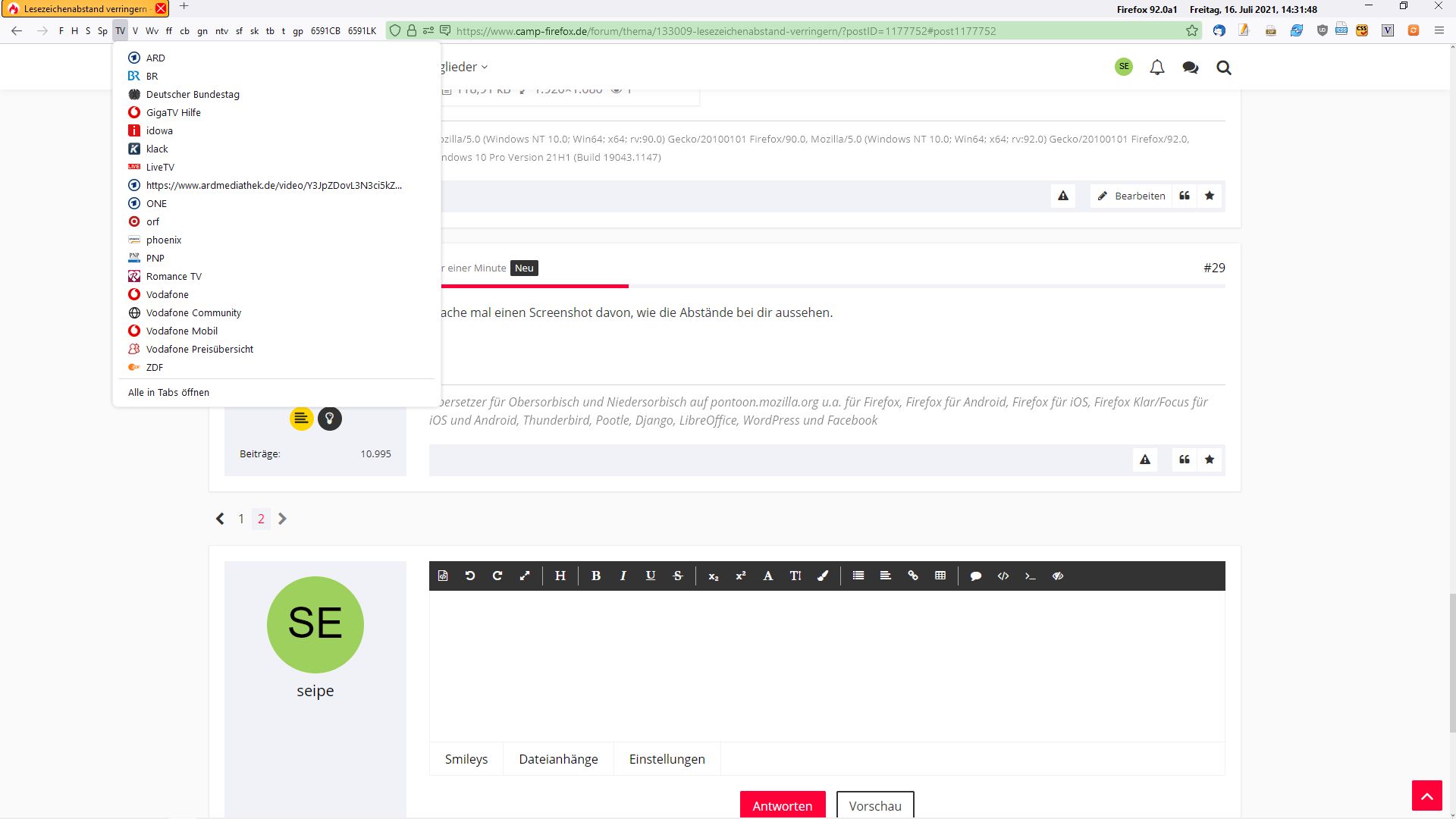The width and height of the screenshot is (1456, 819).
Task: Toggle bold formatting in editor
Action: pos(596,576)
